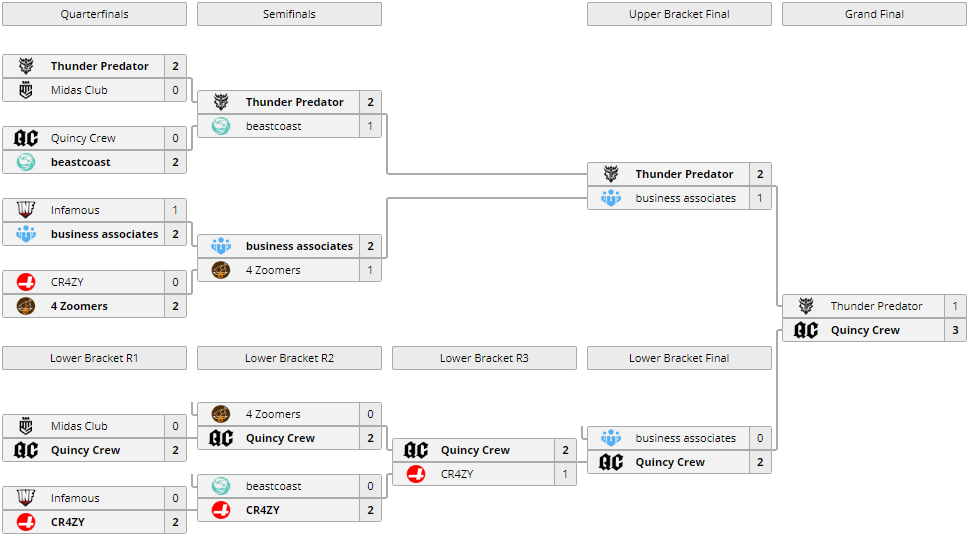Click CR4ZY logo in Lower Bracket R3

pos(416,474)
